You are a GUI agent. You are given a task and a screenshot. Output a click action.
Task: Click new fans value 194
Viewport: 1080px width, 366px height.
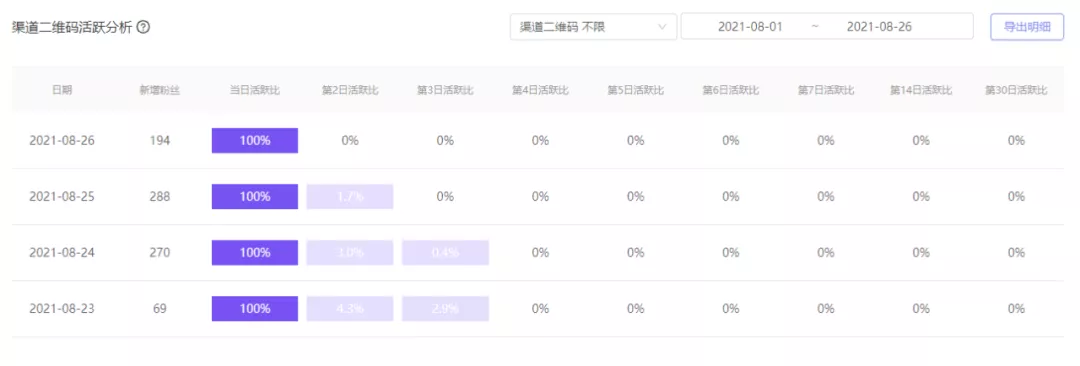click(160, 141)
